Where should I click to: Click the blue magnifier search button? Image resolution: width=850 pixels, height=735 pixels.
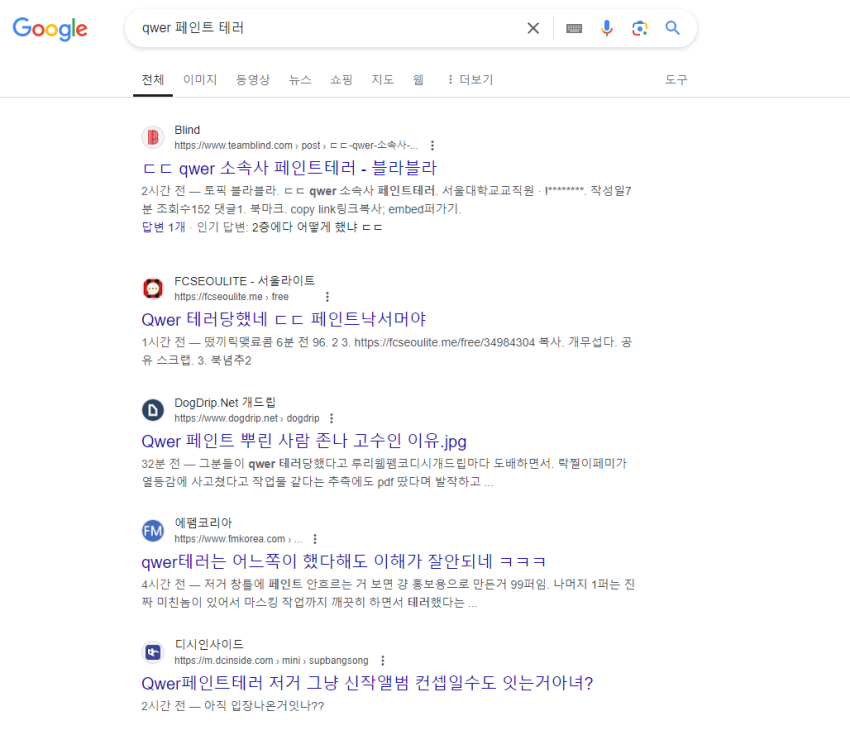[x=673, y=28]
